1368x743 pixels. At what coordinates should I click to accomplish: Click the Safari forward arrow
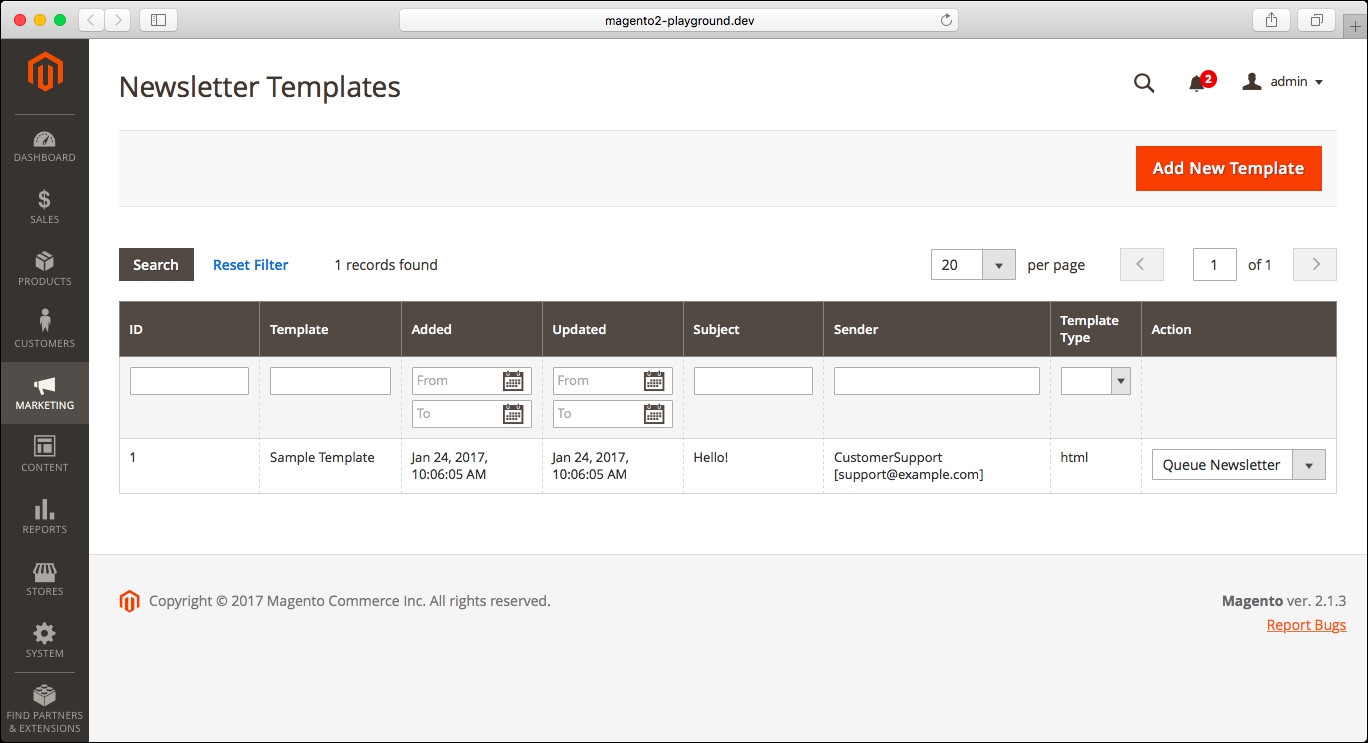point(118,20)
